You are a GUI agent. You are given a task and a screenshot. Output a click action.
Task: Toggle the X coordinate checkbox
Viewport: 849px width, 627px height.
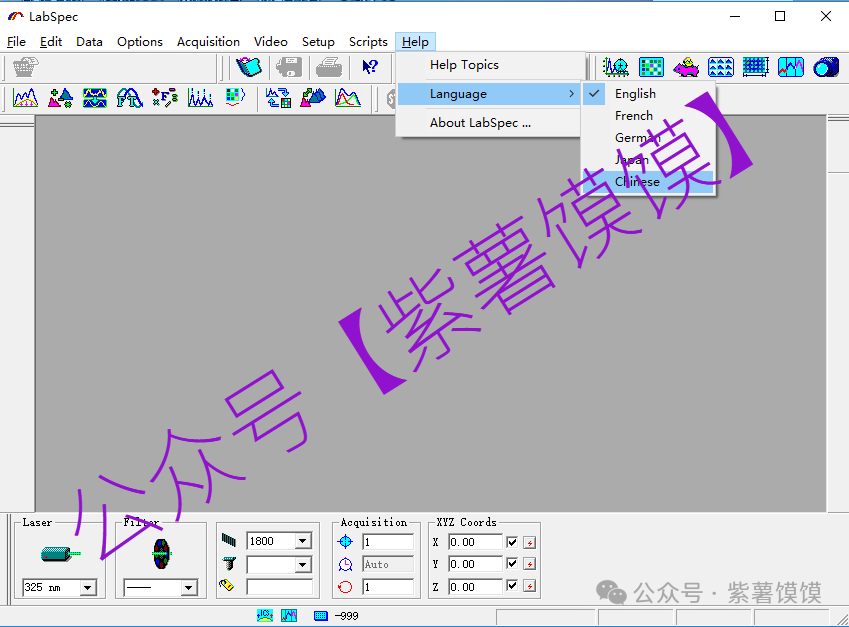tap(513, 542)
